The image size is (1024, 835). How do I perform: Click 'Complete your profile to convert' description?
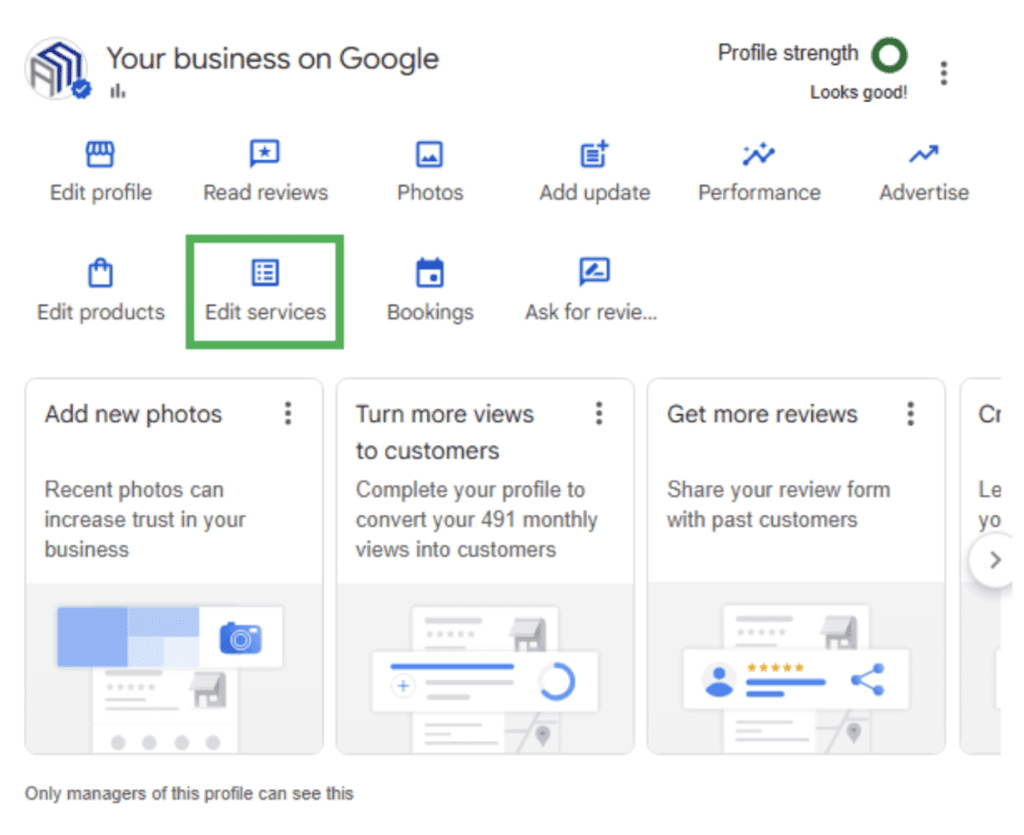(477, 520)
